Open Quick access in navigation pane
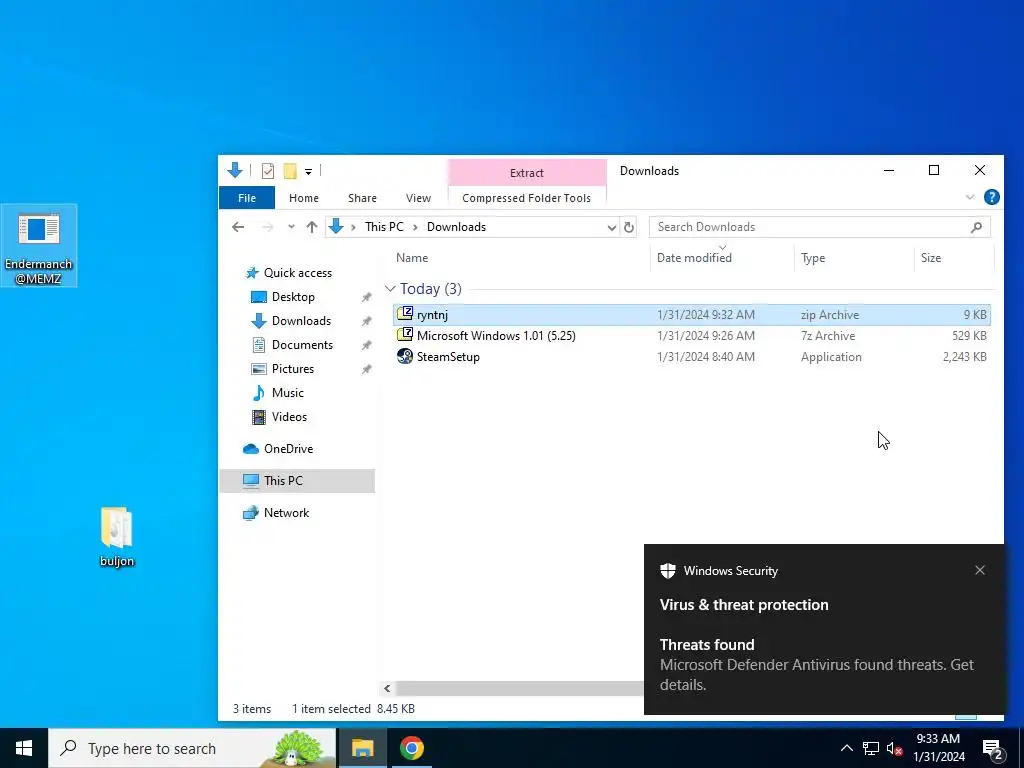This screenshot has height=768, width=1024. pos(297,273)
